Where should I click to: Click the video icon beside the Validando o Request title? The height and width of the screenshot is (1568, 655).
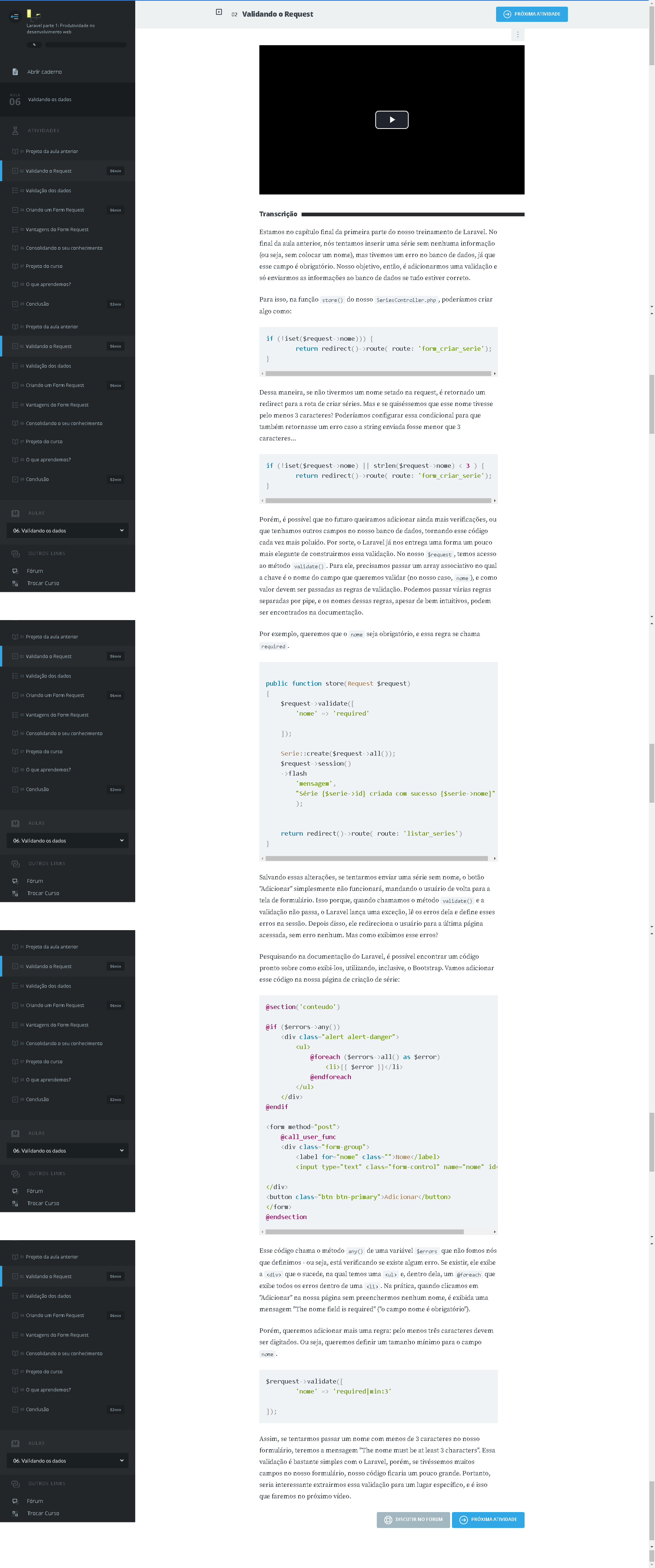point(219,12)
